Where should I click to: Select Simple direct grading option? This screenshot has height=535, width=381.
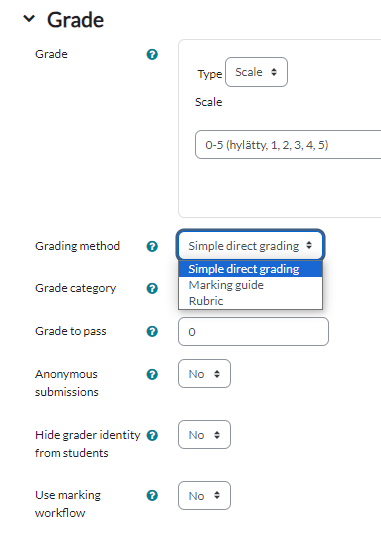pyautogui.click(x=250, y=269)
